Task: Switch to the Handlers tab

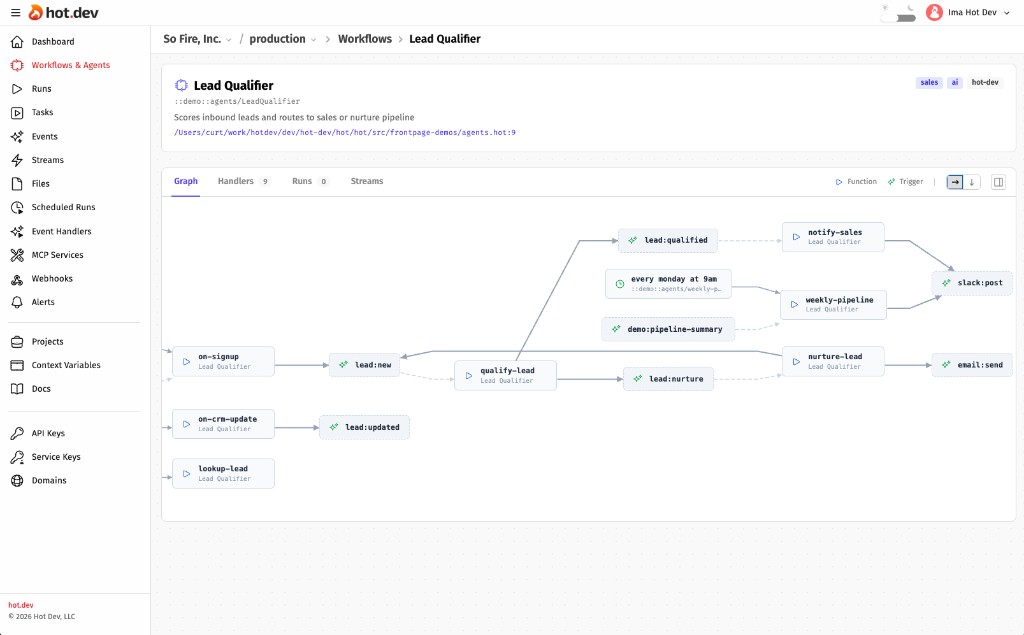Action: click(234, 181)
